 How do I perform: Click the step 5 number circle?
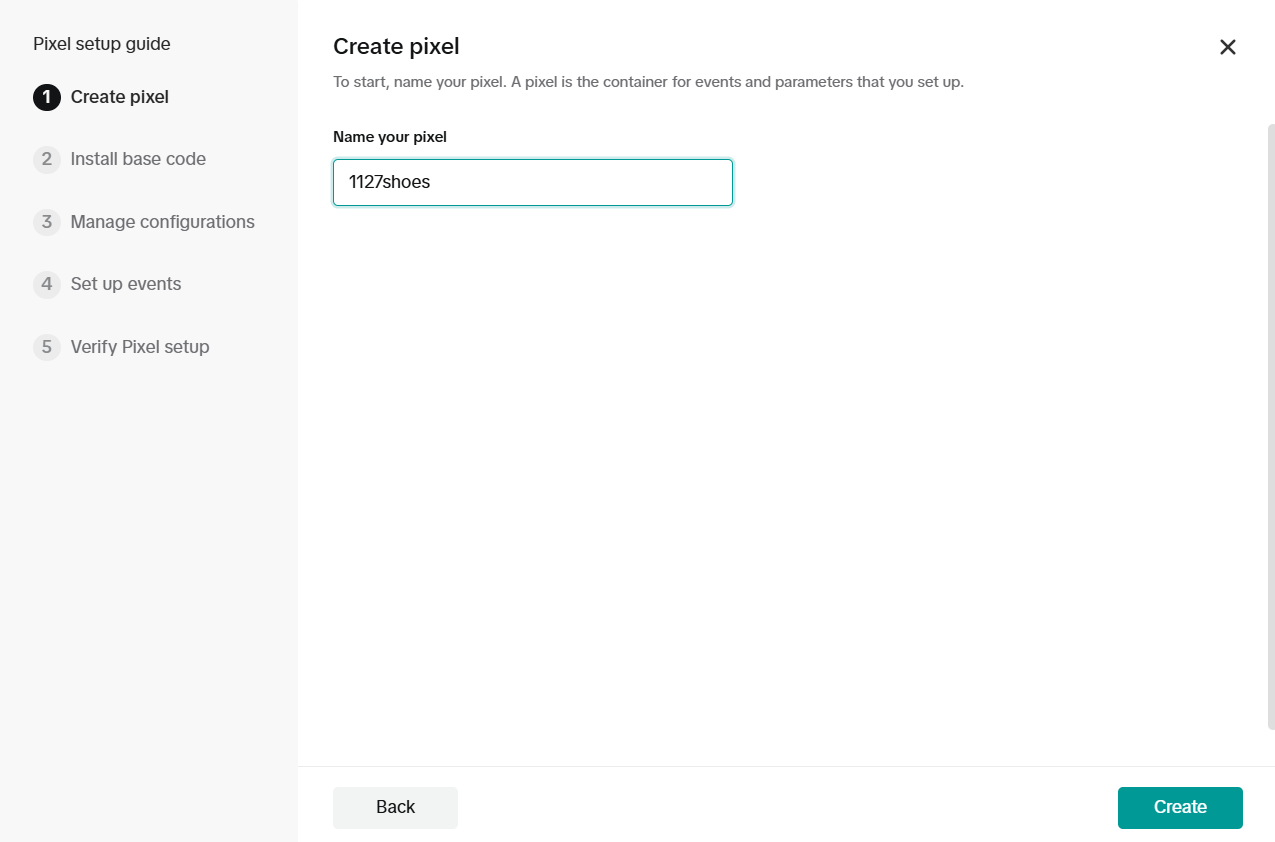pos(46,347)
